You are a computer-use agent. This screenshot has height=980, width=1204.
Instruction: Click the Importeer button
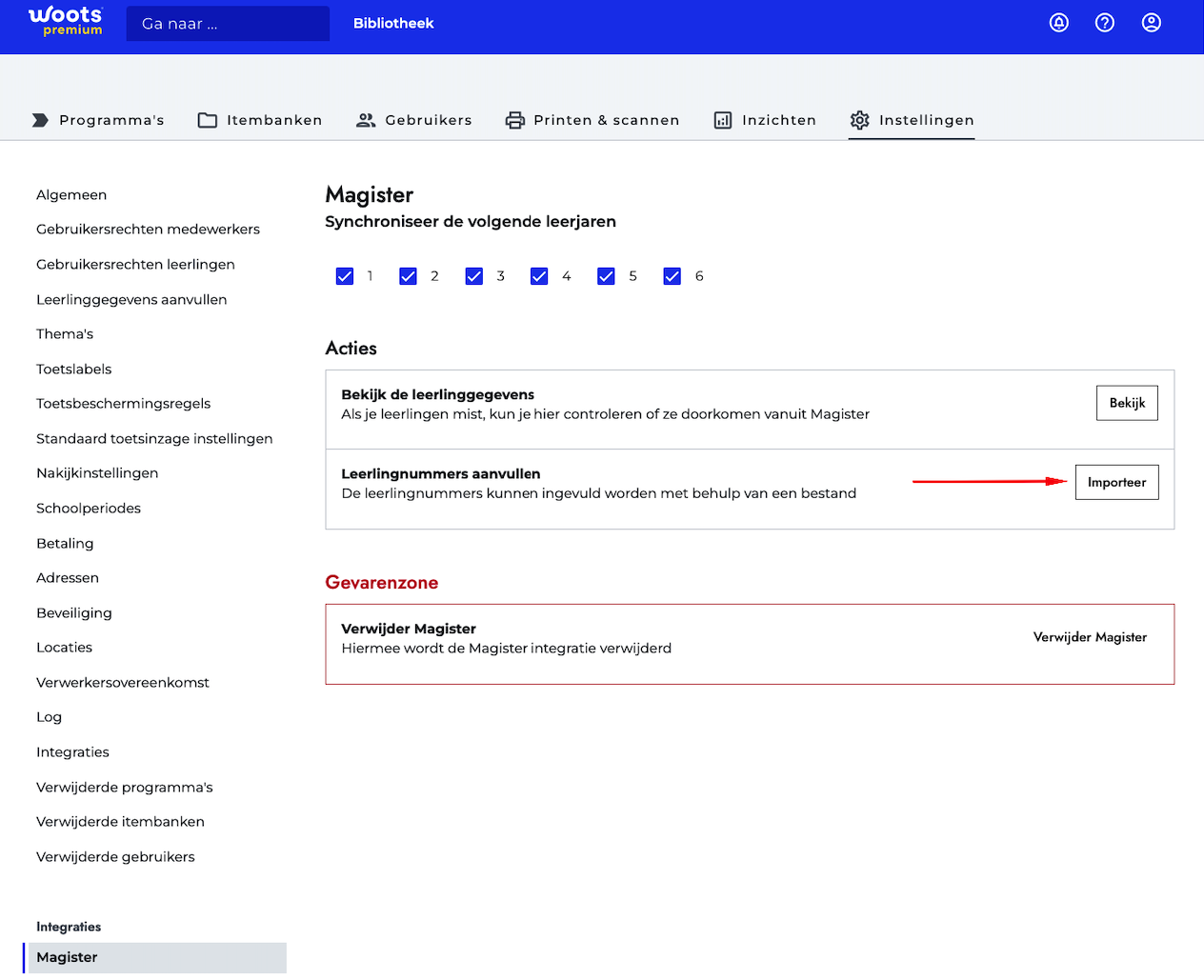[x=1116, y=482]
